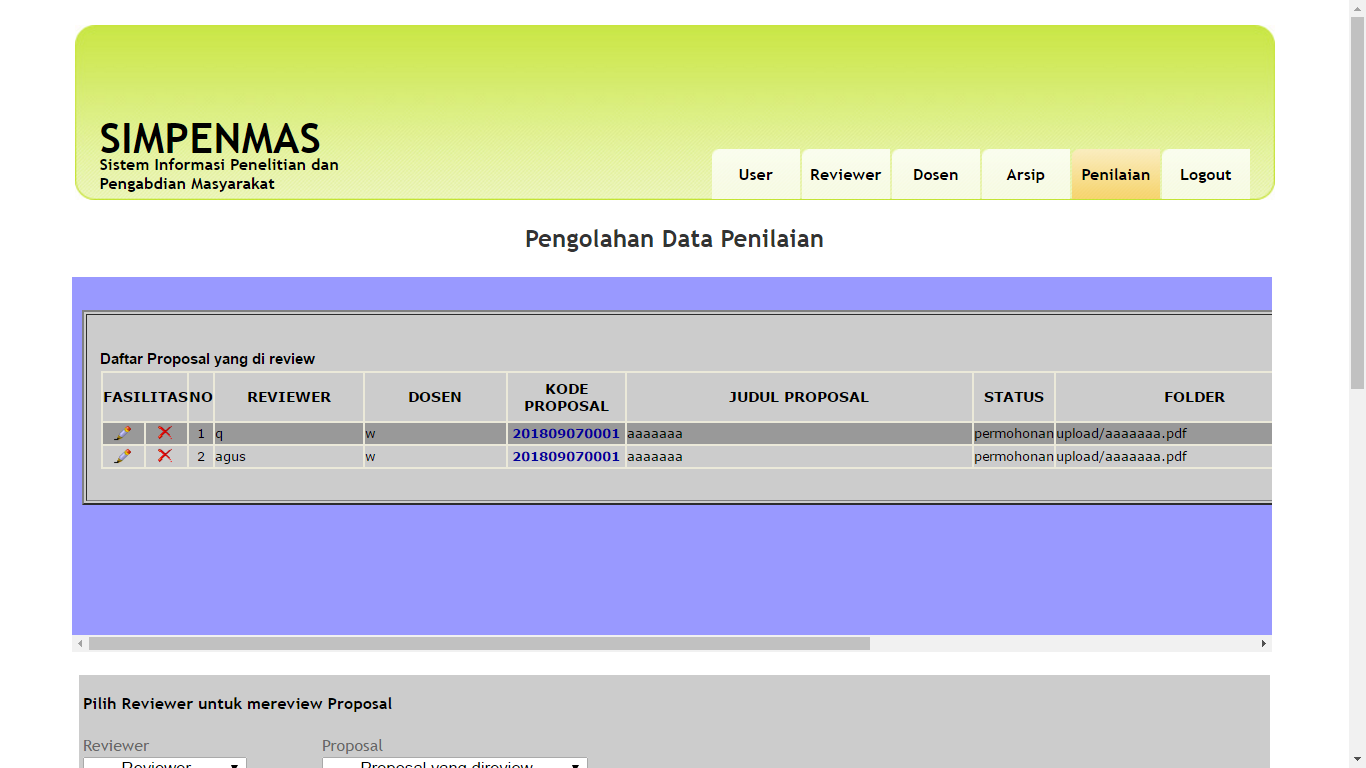Log out using the Logout tab

point(1205,175)
